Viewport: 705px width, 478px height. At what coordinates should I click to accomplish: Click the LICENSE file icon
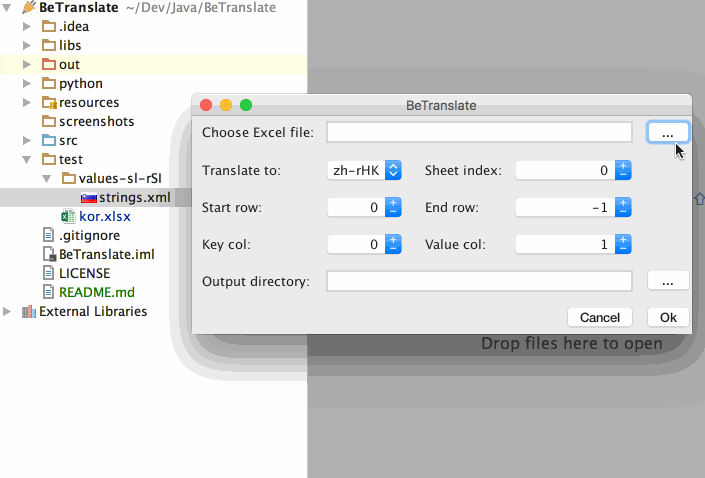[x=48, y=273]
